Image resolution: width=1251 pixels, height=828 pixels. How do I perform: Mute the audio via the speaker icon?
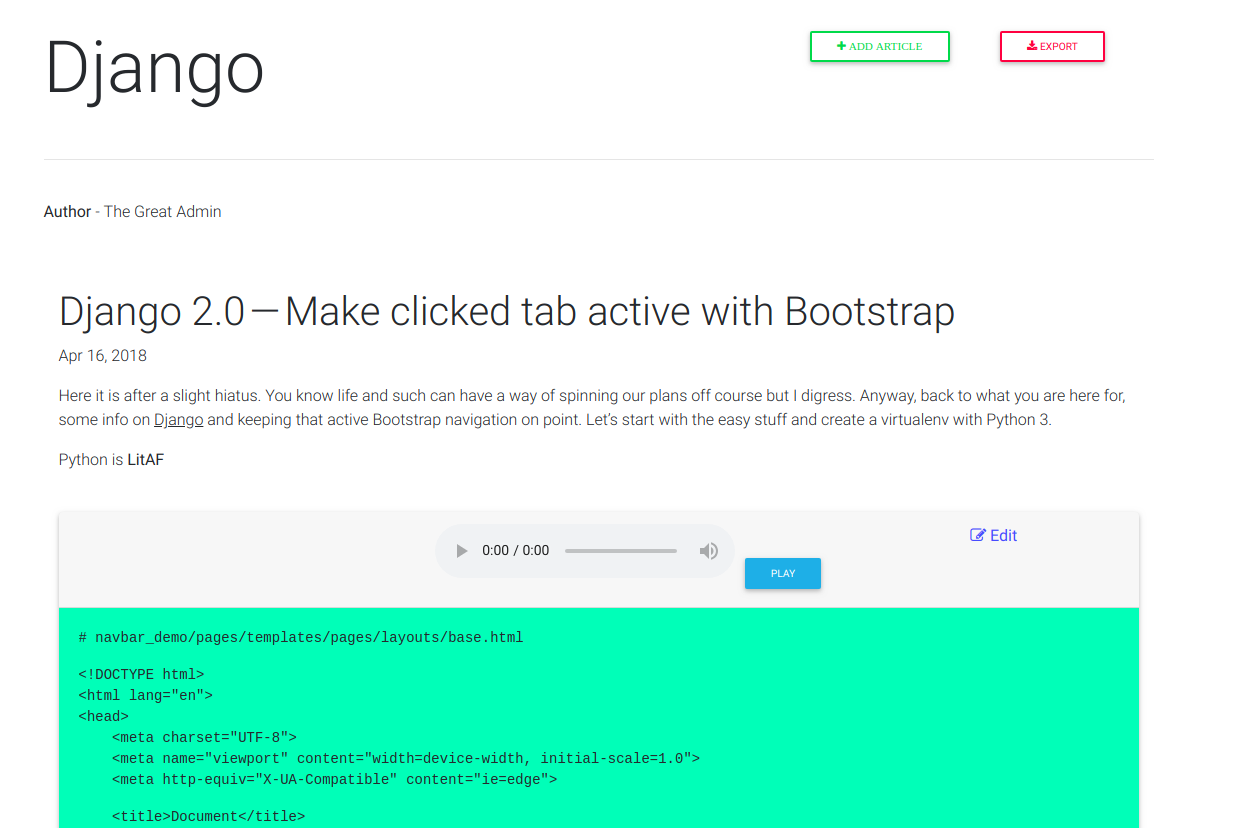pyautogui.click(x=708, y=551)
